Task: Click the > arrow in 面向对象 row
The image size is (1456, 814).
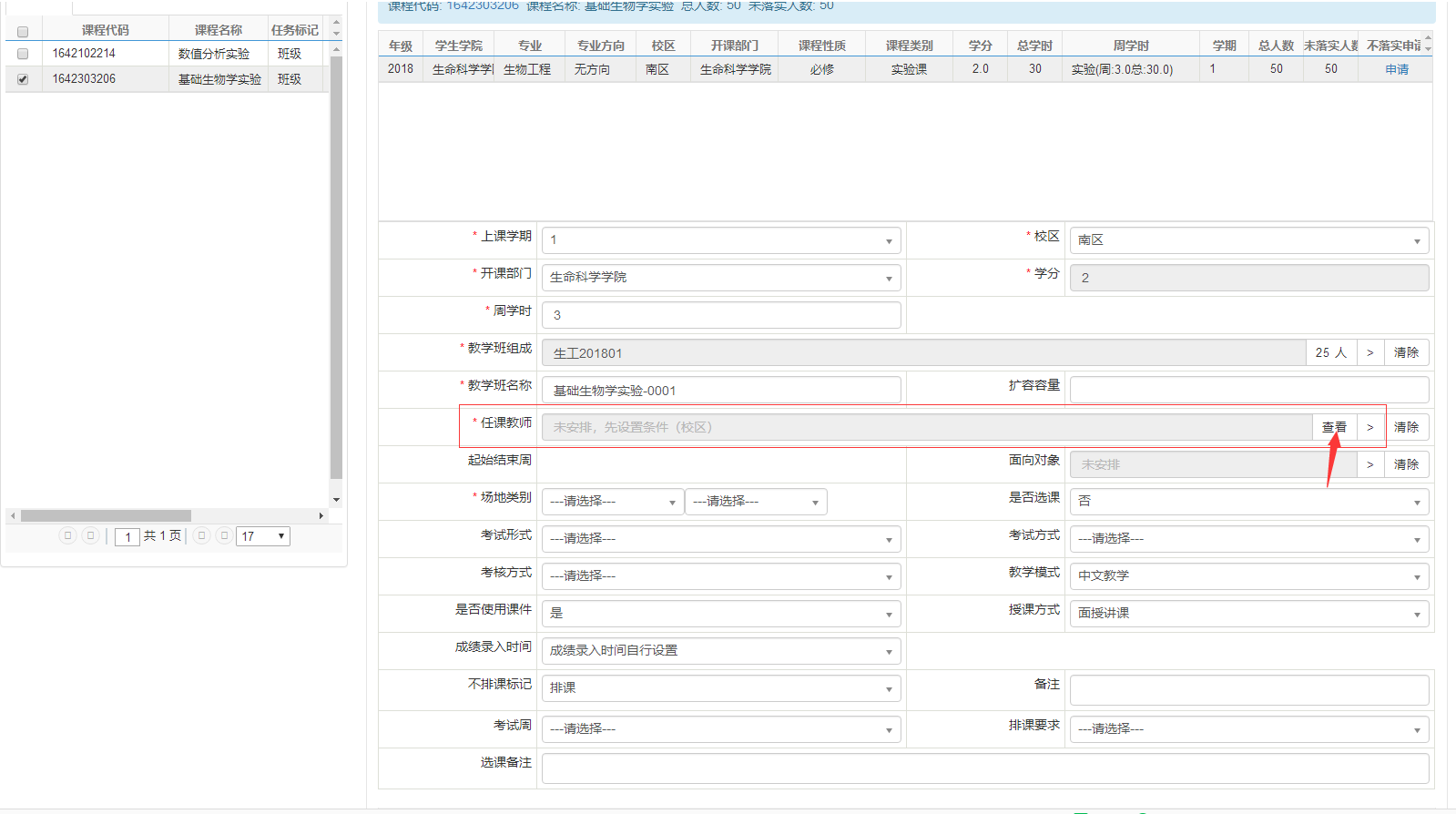Action: 1369,464
